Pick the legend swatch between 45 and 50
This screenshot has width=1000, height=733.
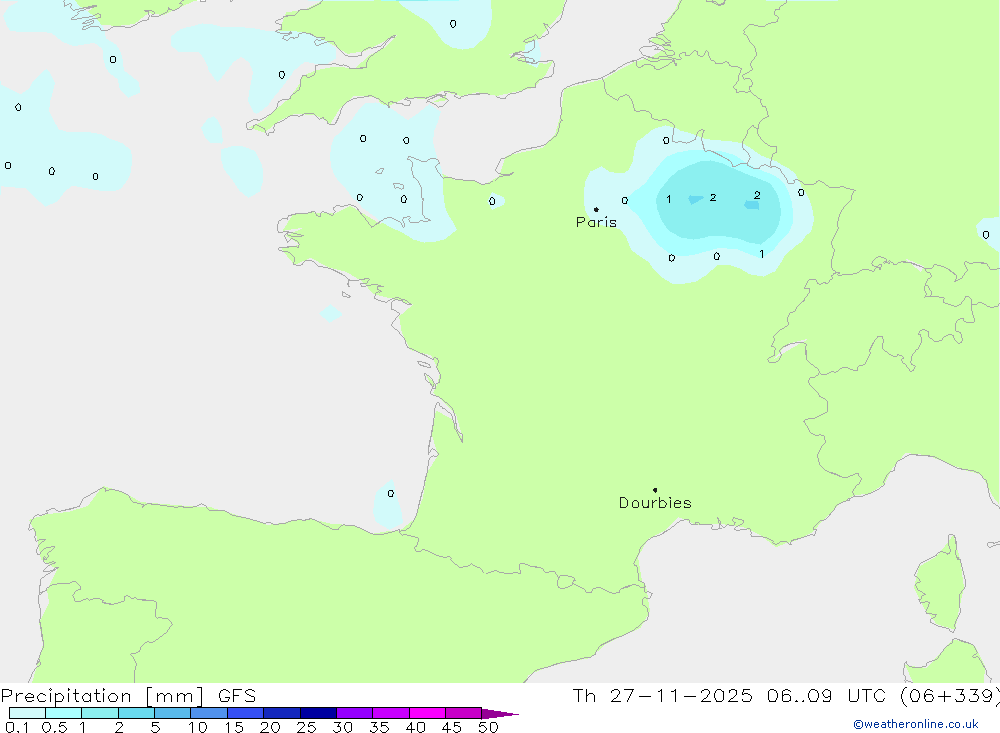(463, 713)
